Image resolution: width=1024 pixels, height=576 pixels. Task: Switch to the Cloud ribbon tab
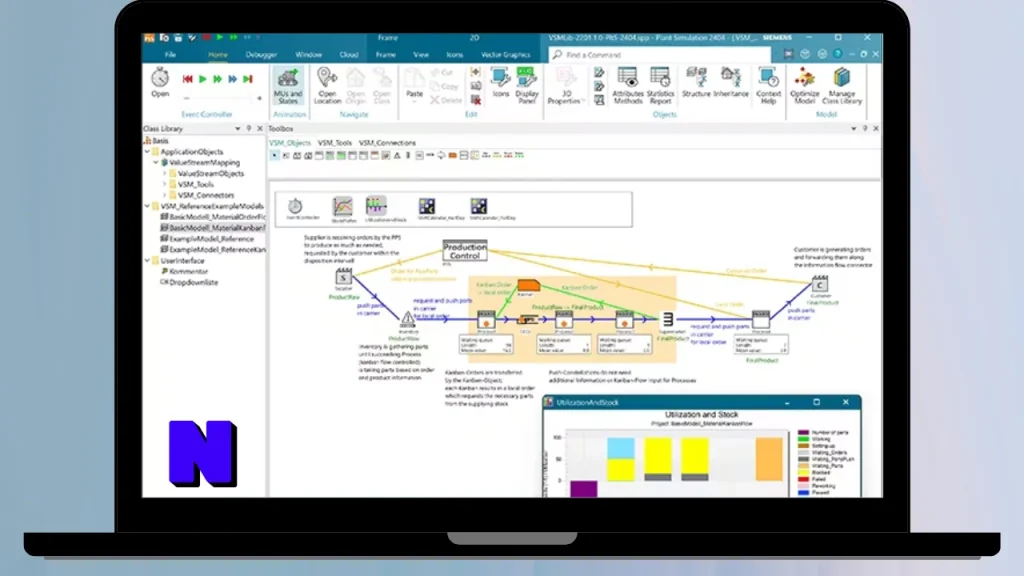(349, 55)
